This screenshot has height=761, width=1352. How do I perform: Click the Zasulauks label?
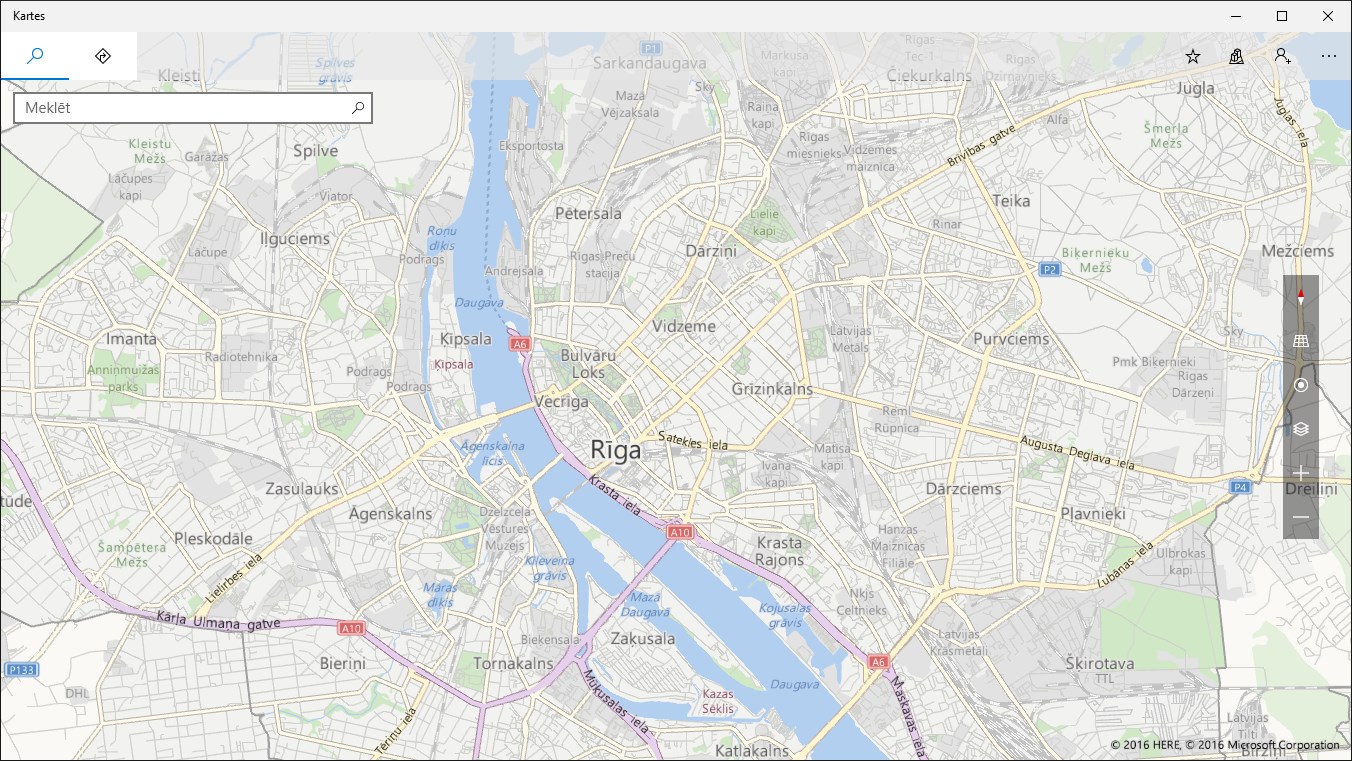pos(302,489)
